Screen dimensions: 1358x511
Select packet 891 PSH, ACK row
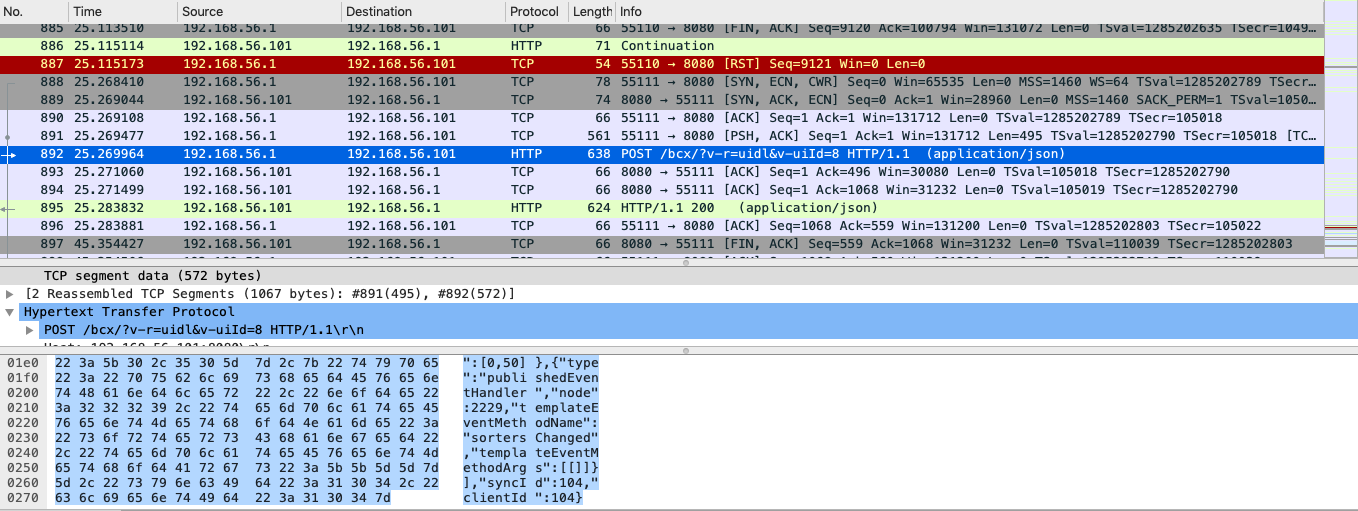[660, 135]
